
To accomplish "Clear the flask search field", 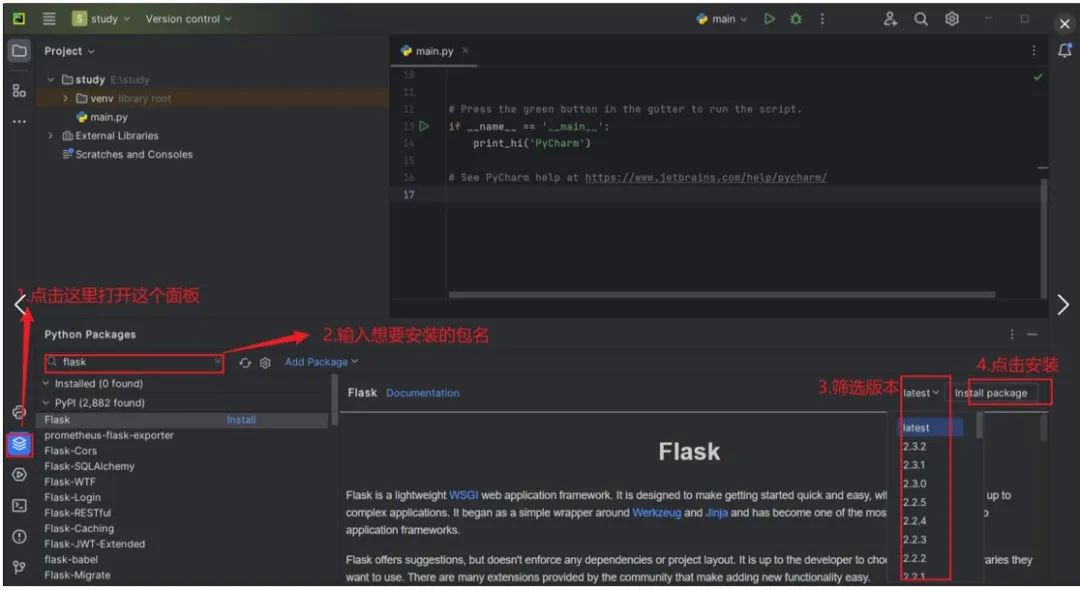I will tap(218, 361).
